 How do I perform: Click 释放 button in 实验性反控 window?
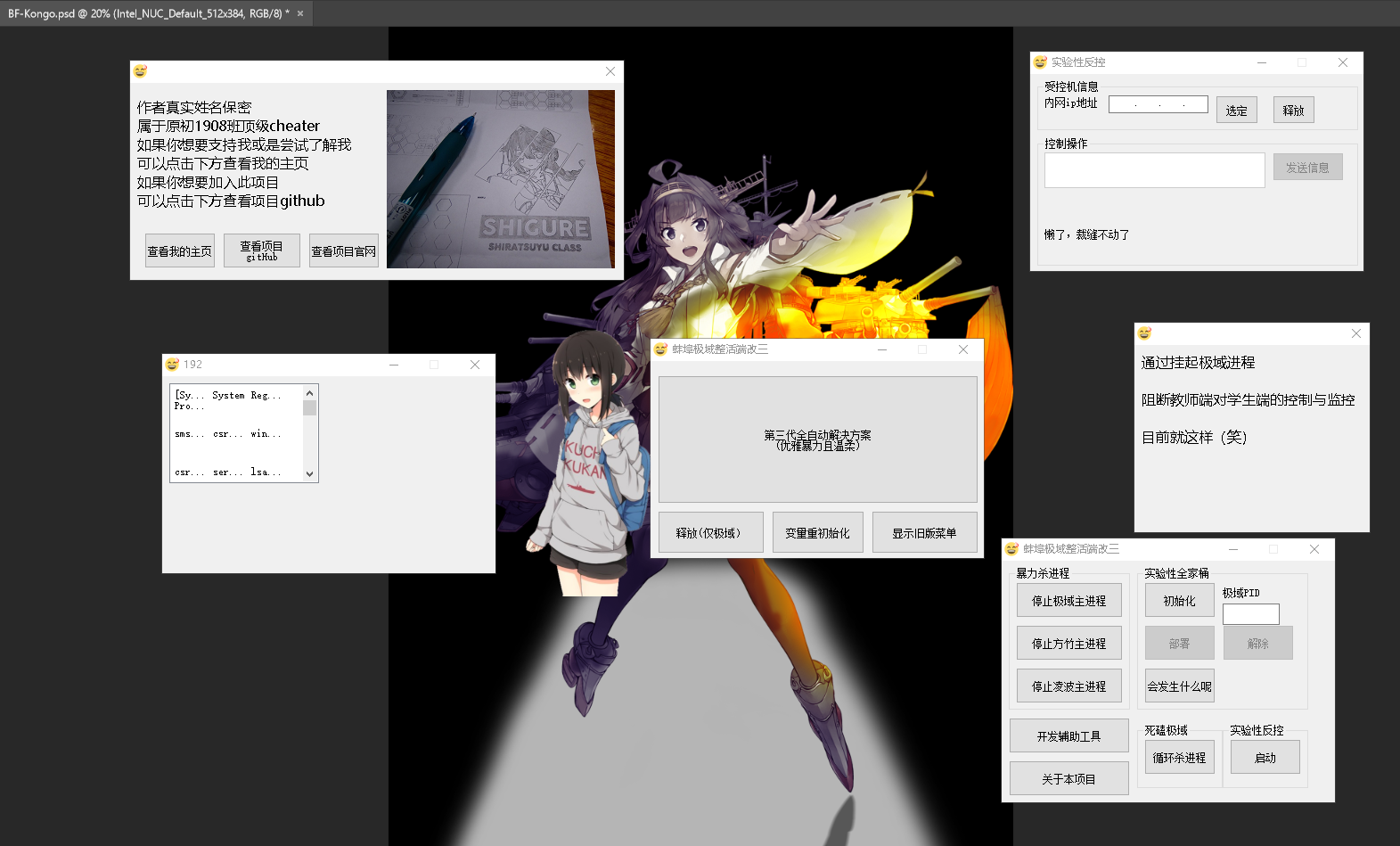click(x=1294, y=111)
